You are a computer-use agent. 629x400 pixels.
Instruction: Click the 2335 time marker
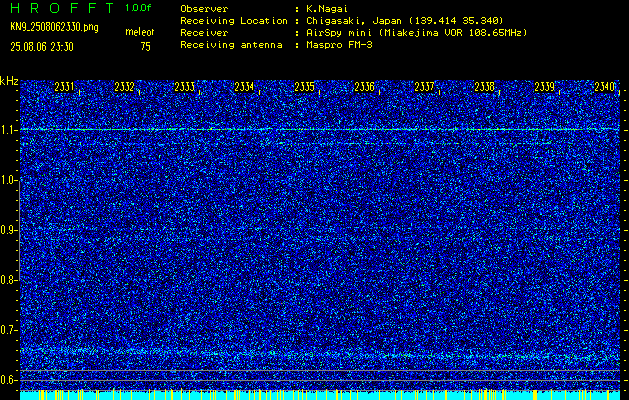(x=304, y=87)
